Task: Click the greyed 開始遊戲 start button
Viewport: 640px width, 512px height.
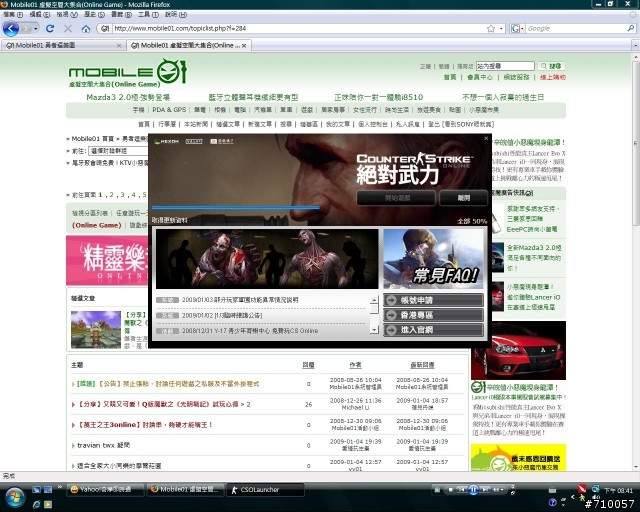Action: coord(396,198)
